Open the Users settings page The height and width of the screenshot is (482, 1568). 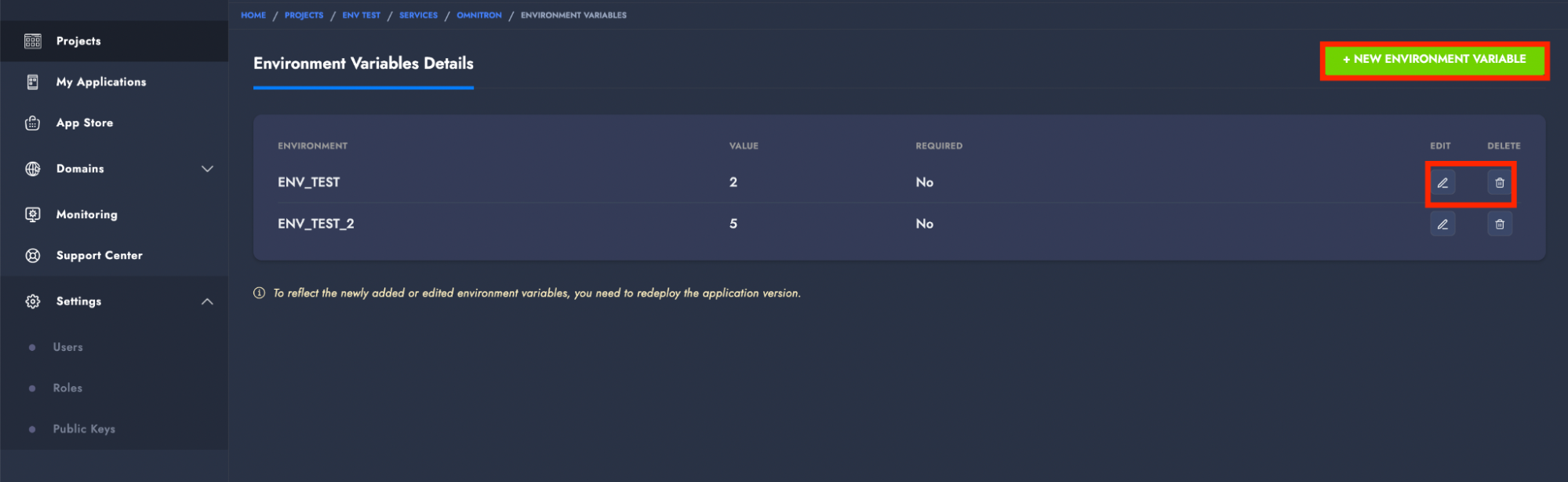(x=67, y=347)
